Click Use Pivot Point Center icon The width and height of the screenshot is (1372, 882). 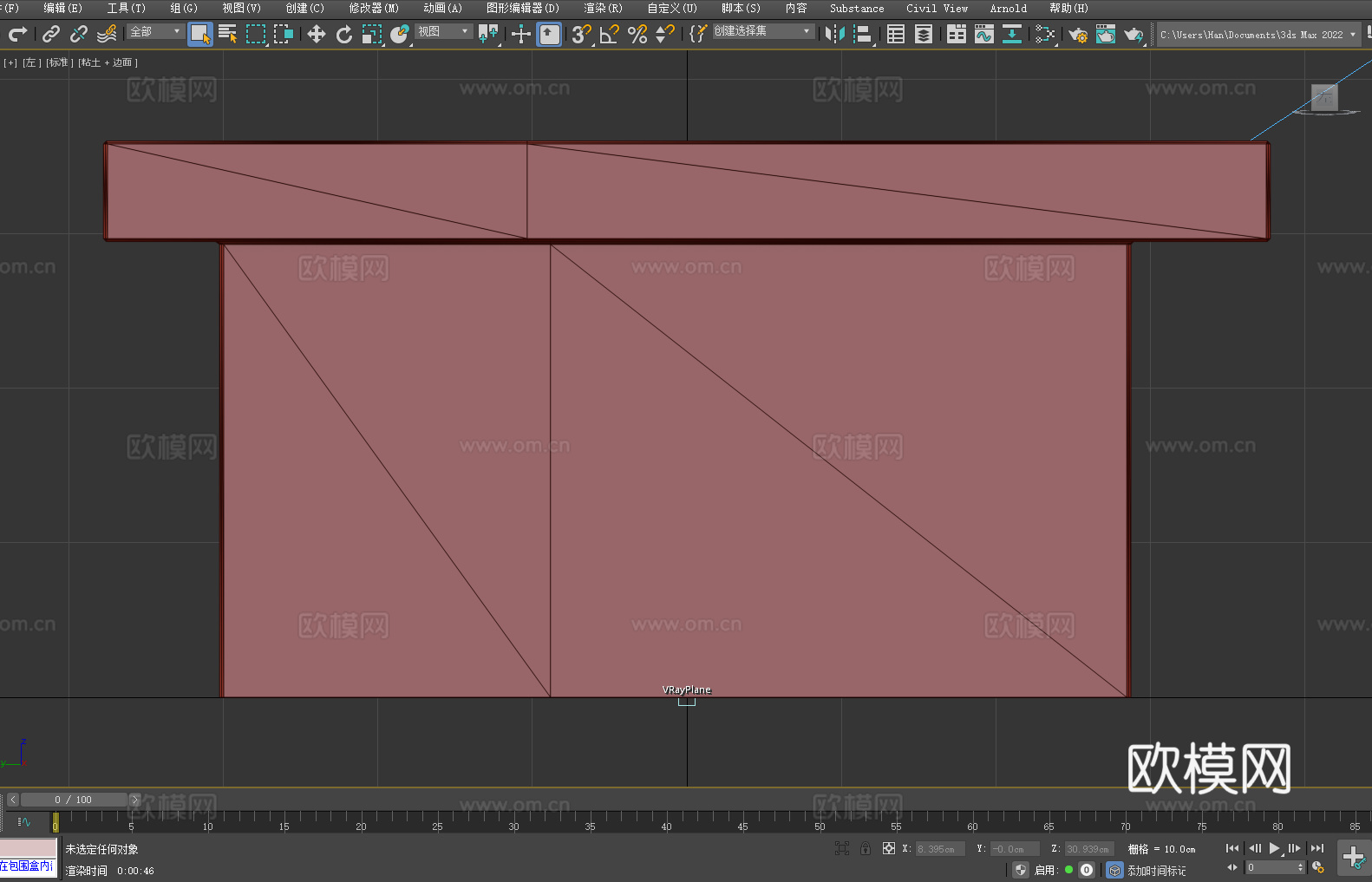[488, 34]
